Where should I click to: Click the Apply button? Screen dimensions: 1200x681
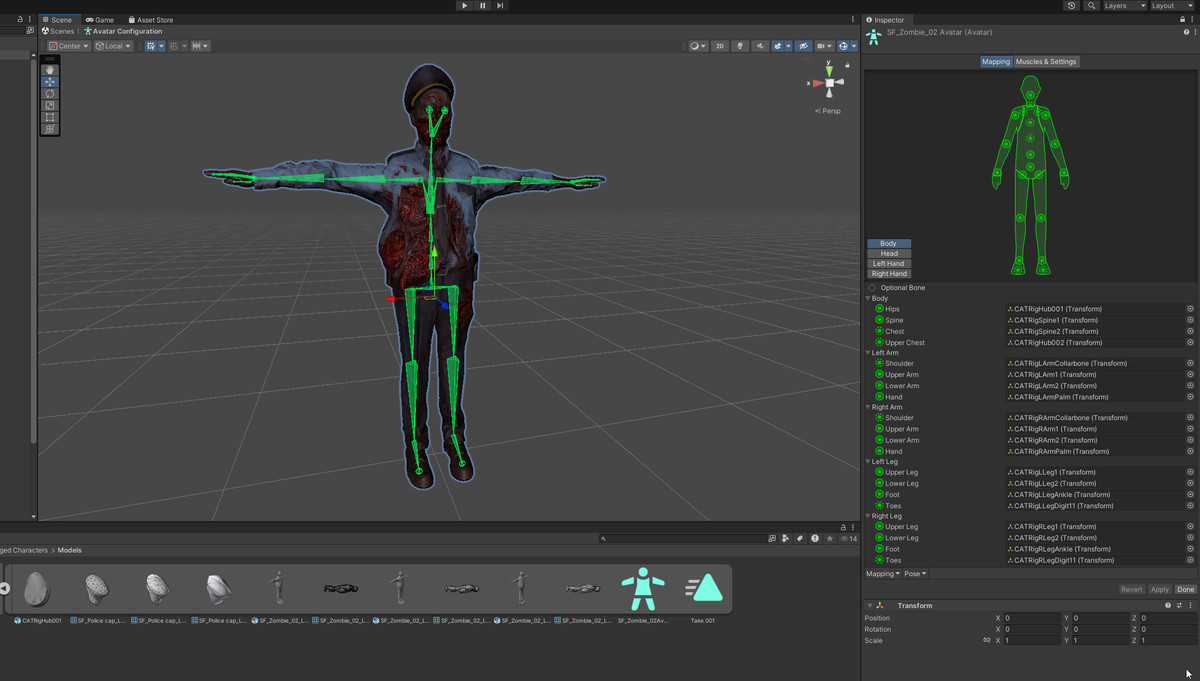[x=1159, y=590]
